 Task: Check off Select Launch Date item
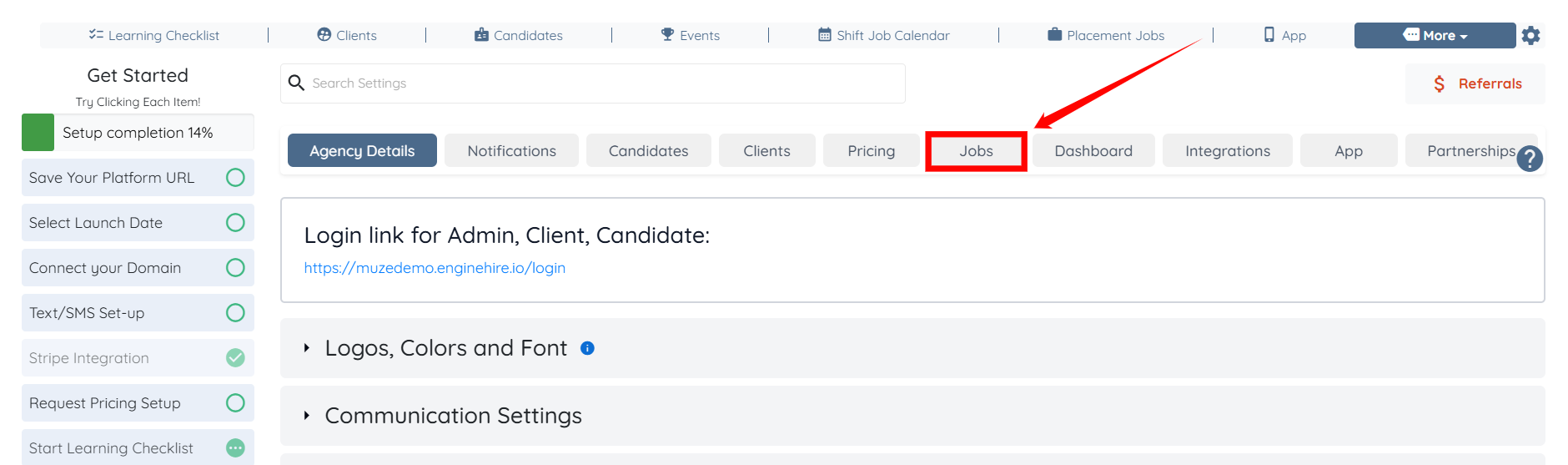point(236,223)
